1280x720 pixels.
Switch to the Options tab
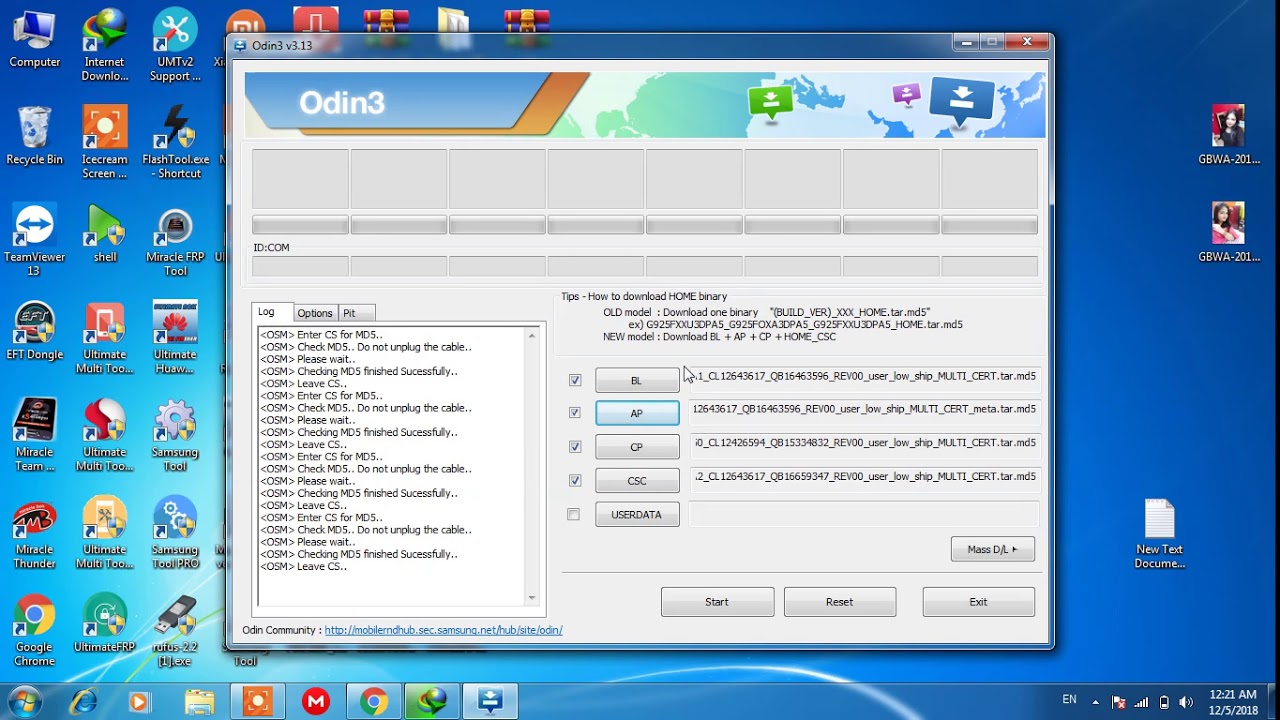pos(315,313)
